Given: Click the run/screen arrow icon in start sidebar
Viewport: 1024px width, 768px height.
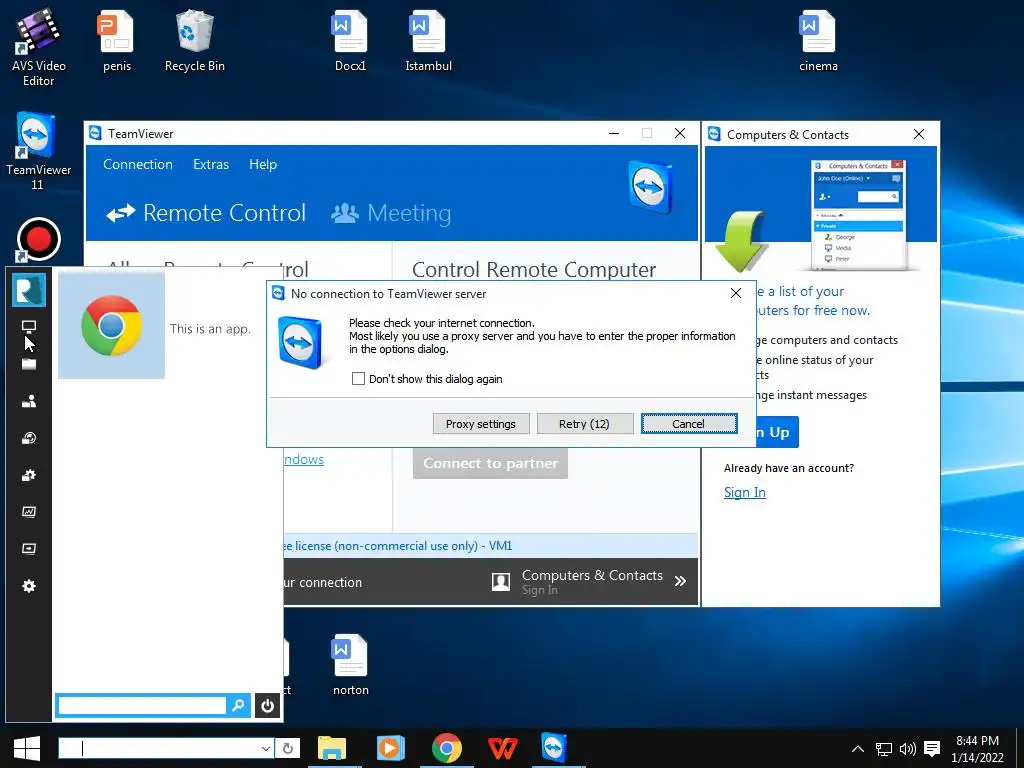Looking at the screenshot, I should (29, 549).
